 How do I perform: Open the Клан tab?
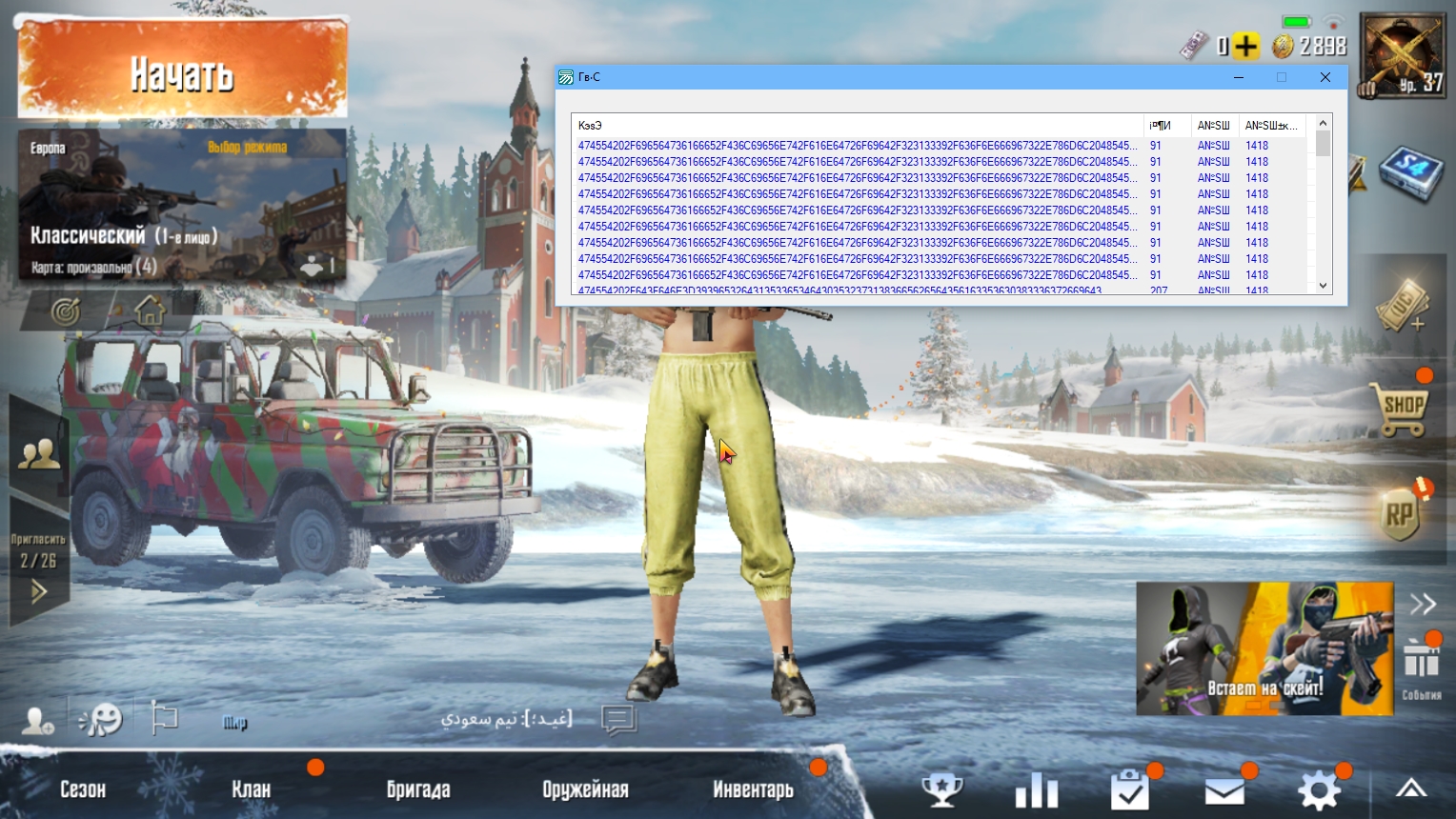(252, 789)
